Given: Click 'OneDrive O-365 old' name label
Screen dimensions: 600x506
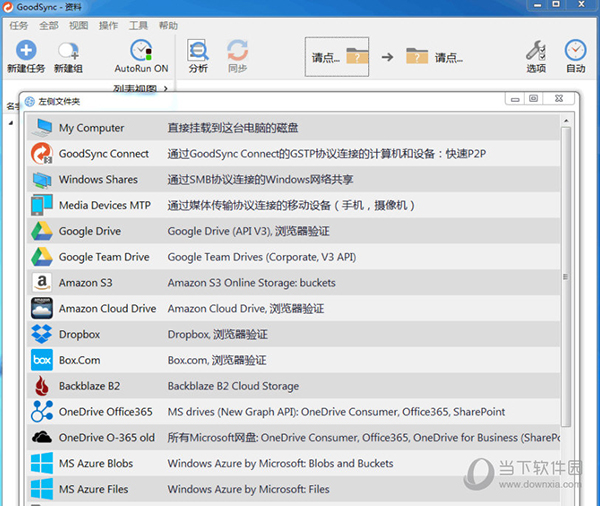Looking at the screenshot, I should pos(107,437).
